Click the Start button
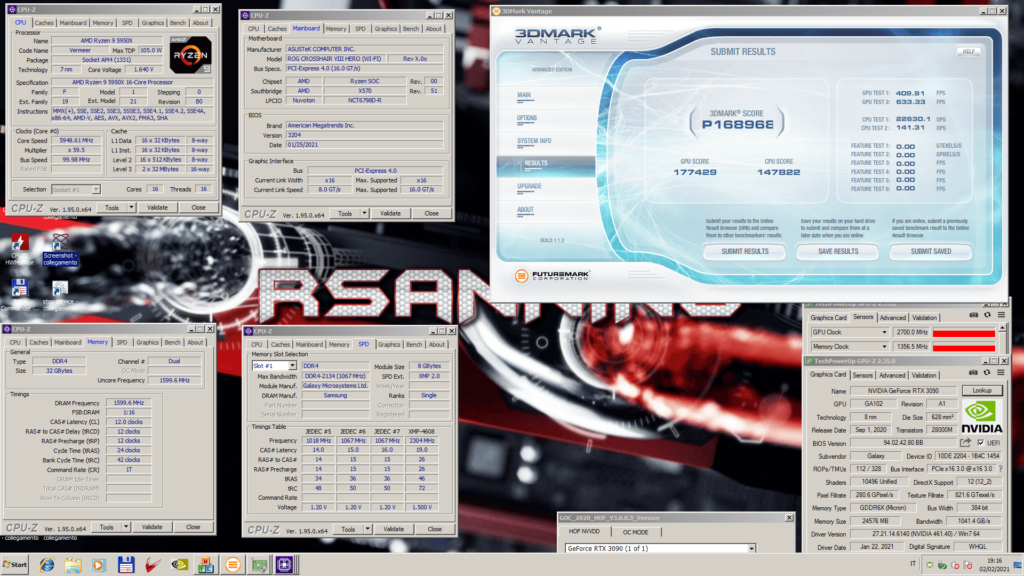This screenshot has height=576, width=1024. point(14,565)
